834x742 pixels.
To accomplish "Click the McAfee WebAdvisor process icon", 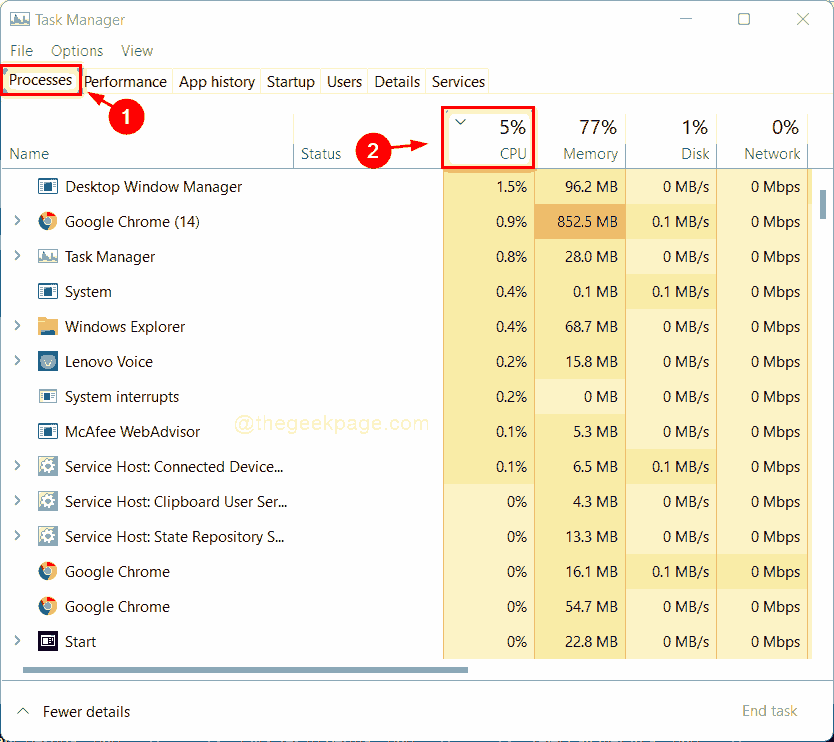I will tap(47, 431).
